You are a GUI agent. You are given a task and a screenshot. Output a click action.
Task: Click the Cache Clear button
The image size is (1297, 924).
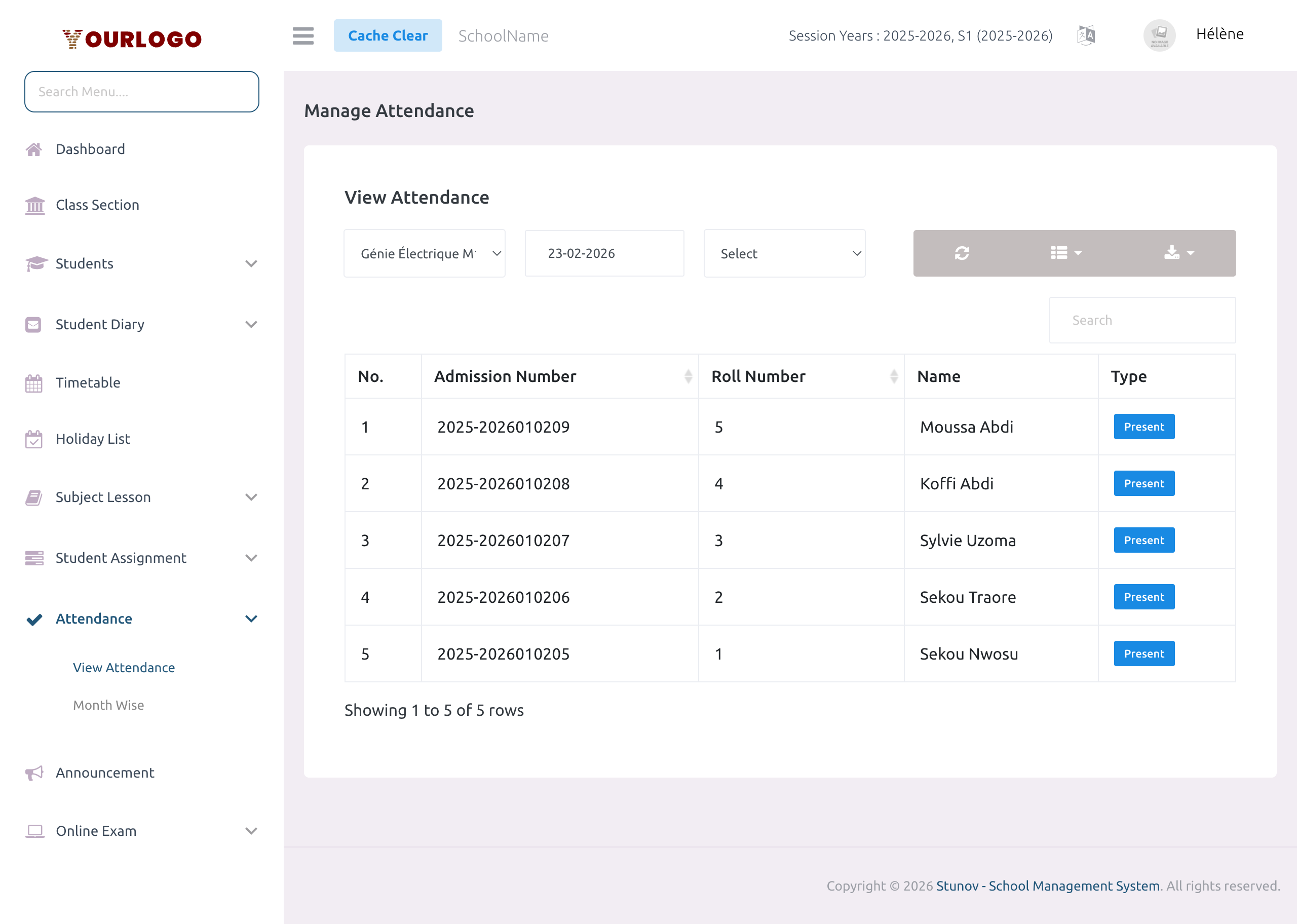coord(388,35)
